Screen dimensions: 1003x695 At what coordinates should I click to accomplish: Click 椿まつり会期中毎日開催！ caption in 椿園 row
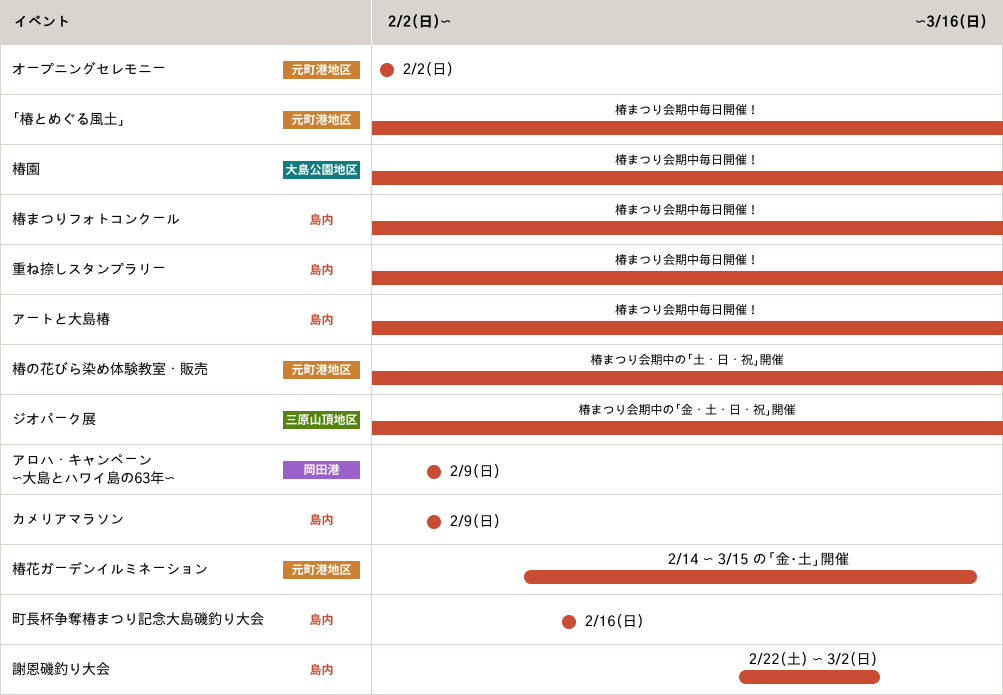click(x=686, y=159)
